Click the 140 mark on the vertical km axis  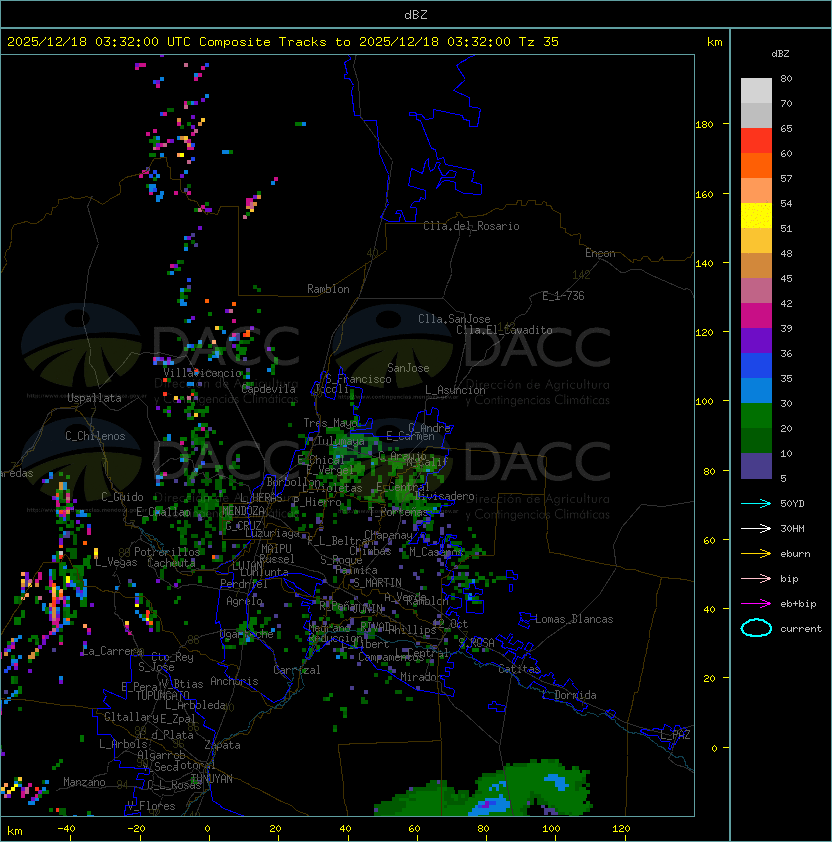[x=704, y=263]
